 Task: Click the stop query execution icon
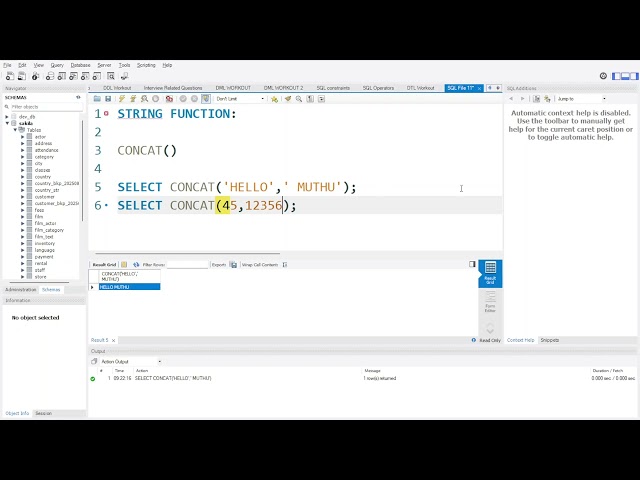pyautogui.click(x=156, y=99)
